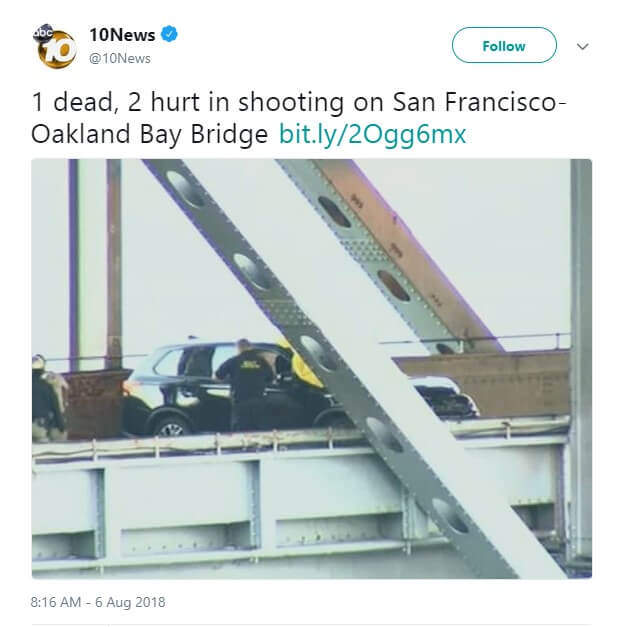Viewport: 624px width, 627px height.
Task: Click the abc logo on the avatar
Action: point(43,32)
